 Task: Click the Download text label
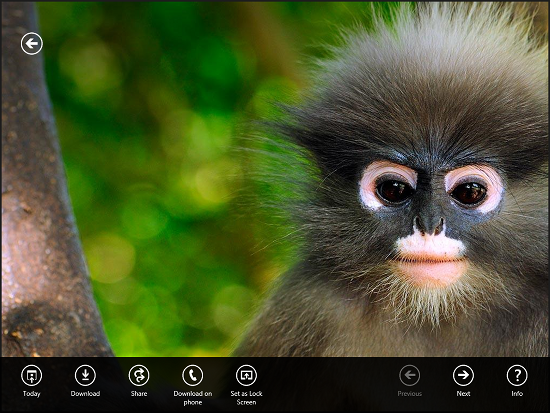coord(85,394)
